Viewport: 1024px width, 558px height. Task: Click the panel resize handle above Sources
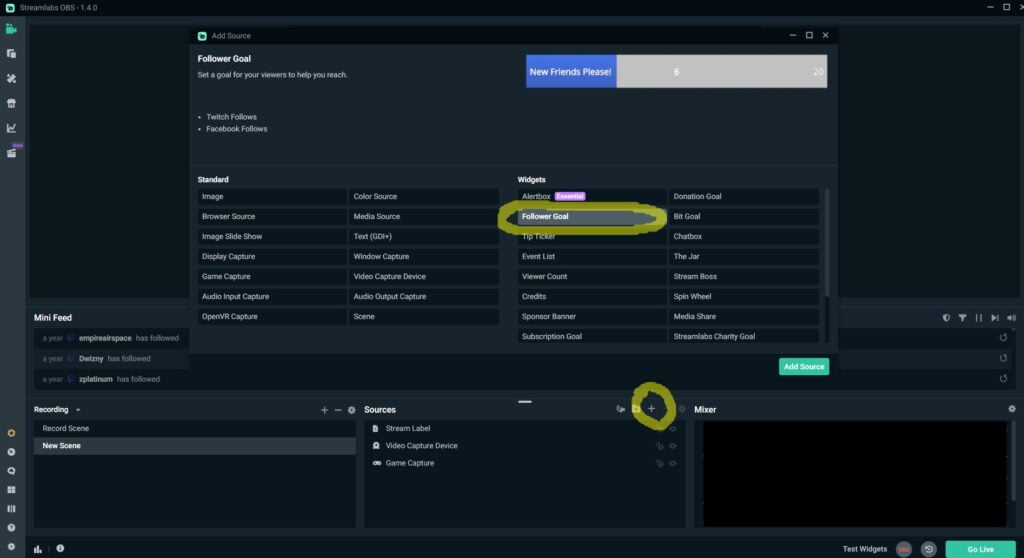coord(524,402)
